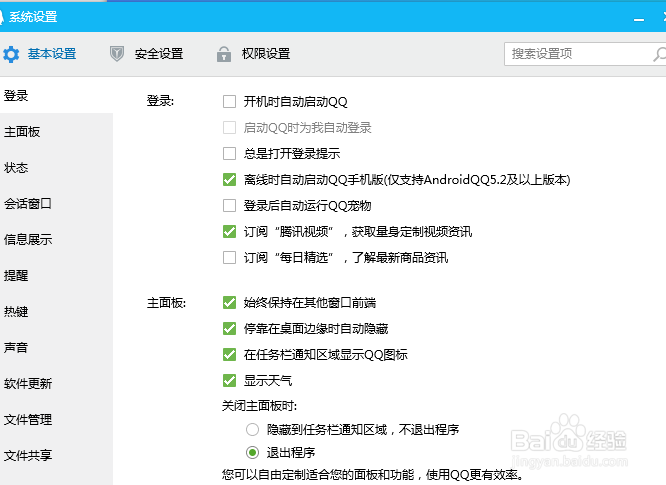Disable 停靠在桌面边缘时自动隐藏
The image size is (666, 485).
pos(229,328)
